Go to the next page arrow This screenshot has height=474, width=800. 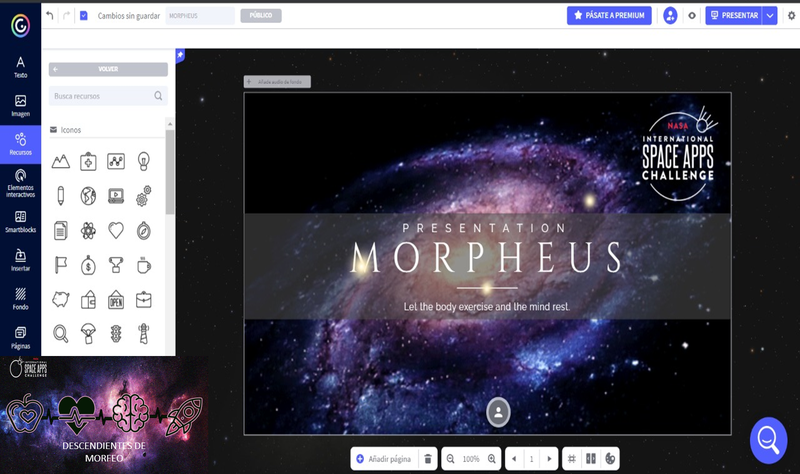tap(549, 458)
